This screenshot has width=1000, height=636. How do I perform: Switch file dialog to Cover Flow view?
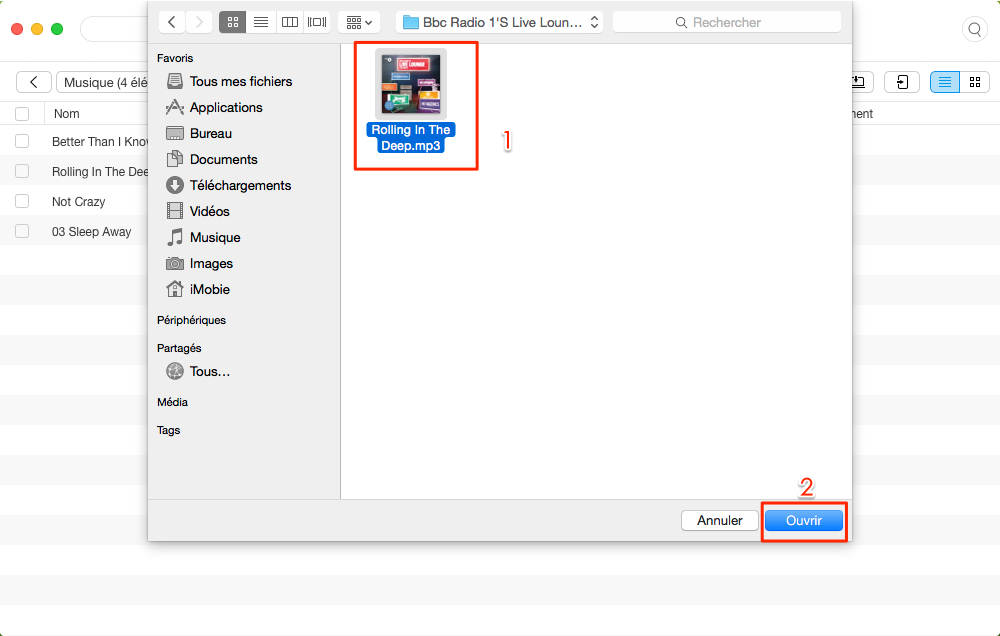[x=317, y=22]
